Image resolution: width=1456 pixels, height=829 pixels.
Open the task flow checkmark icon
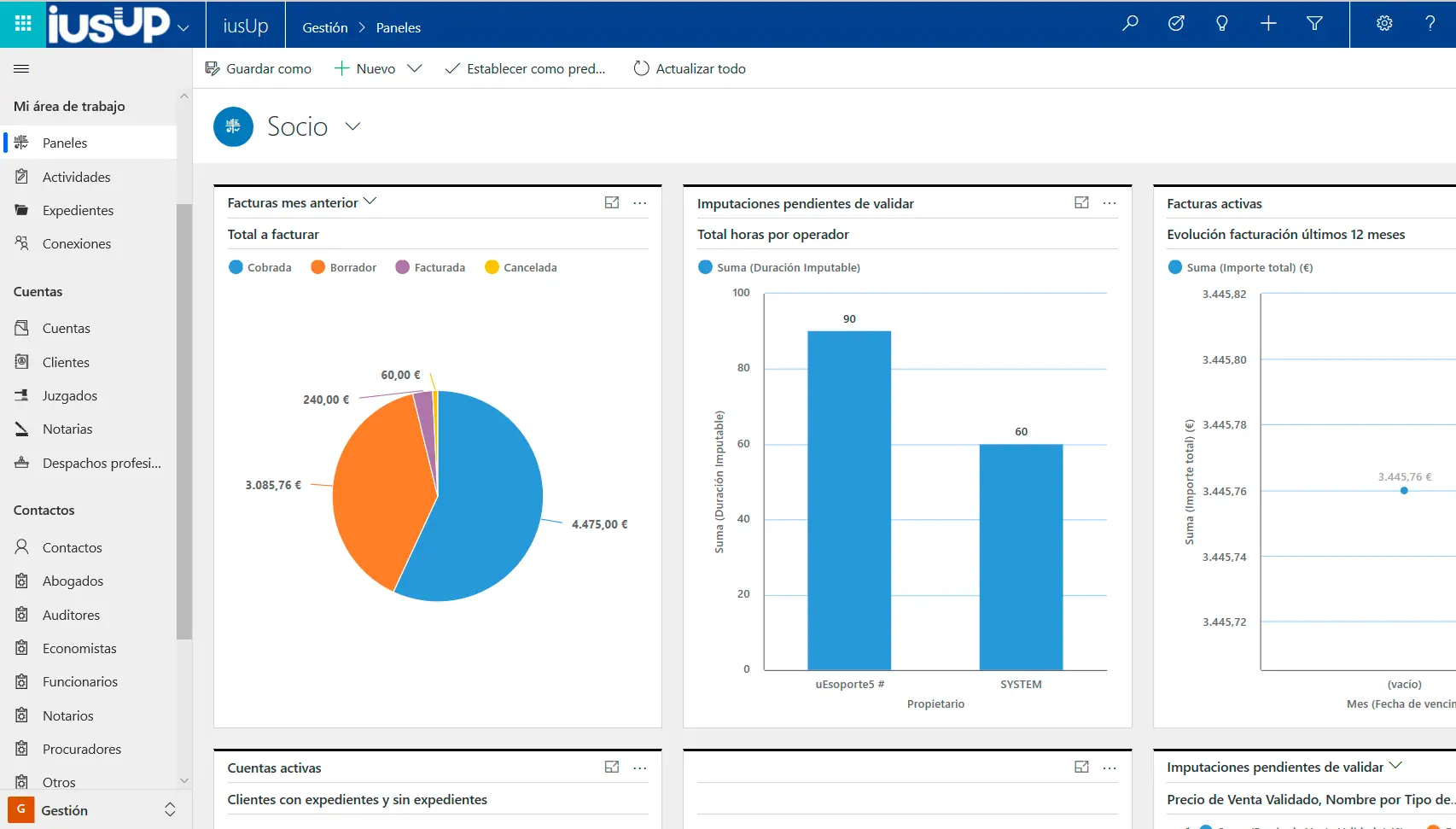[1176, 24]
